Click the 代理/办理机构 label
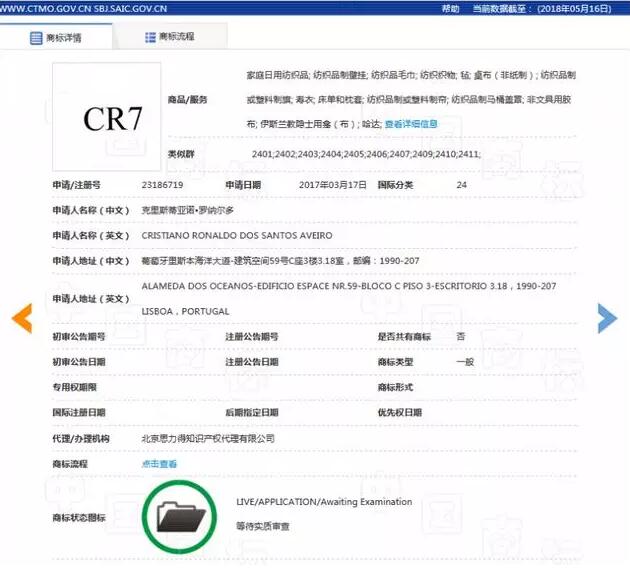This screenshot has height=577, width=630. tap(81, 438)
